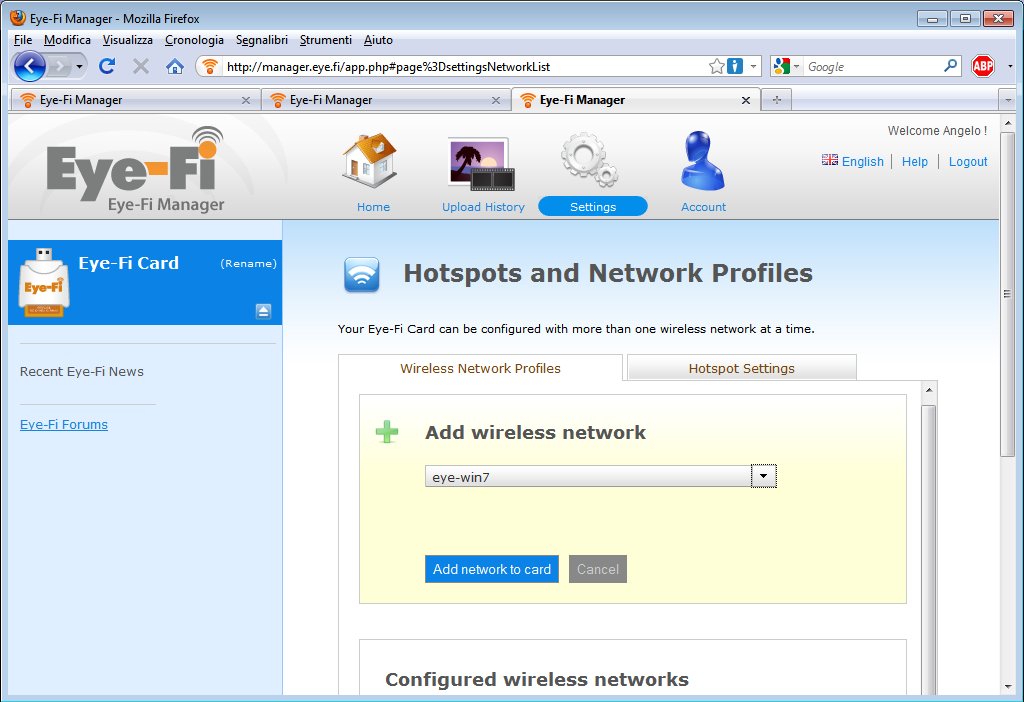Image resolution: width=1024 pixels, height=702 pixels.
Task: Click the Account person icon
Action: [701, 161]
